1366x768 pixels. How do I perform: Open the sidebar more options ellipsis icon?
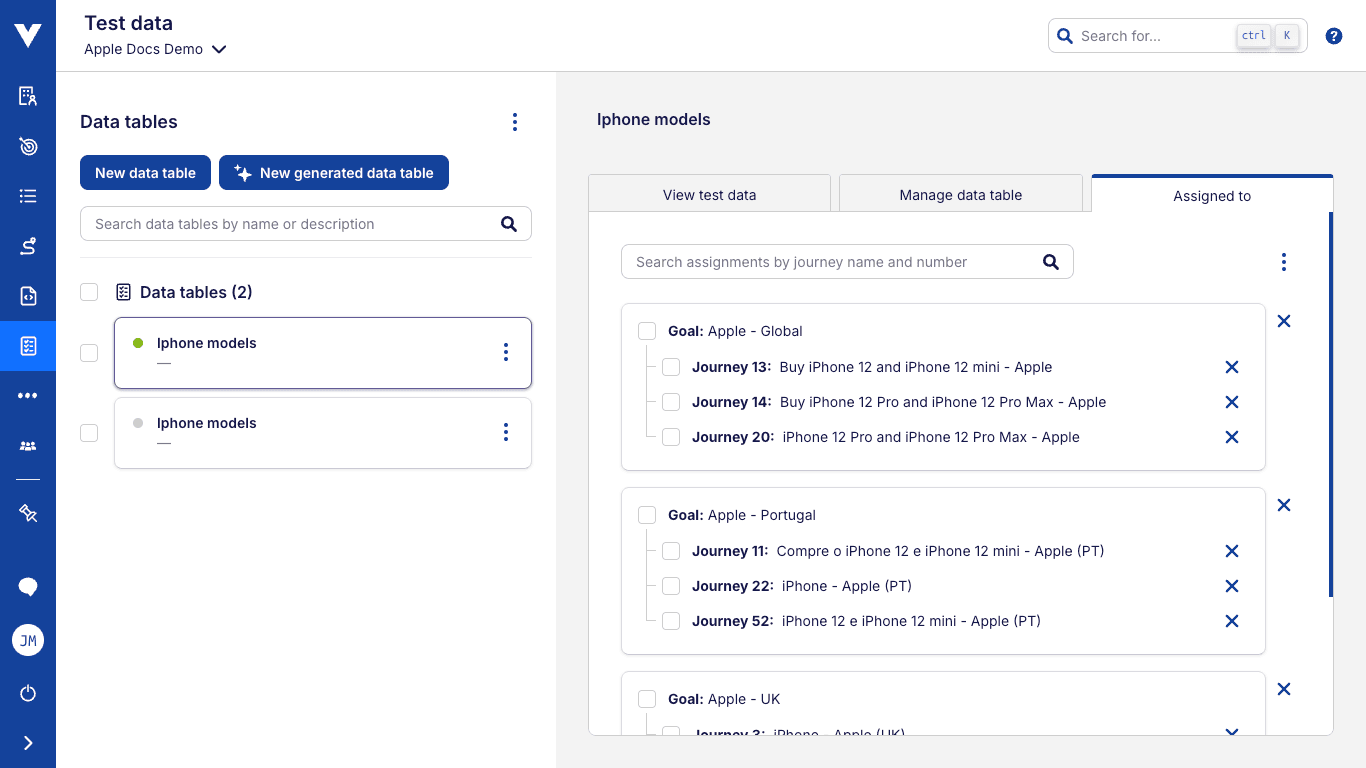[28, 396]
